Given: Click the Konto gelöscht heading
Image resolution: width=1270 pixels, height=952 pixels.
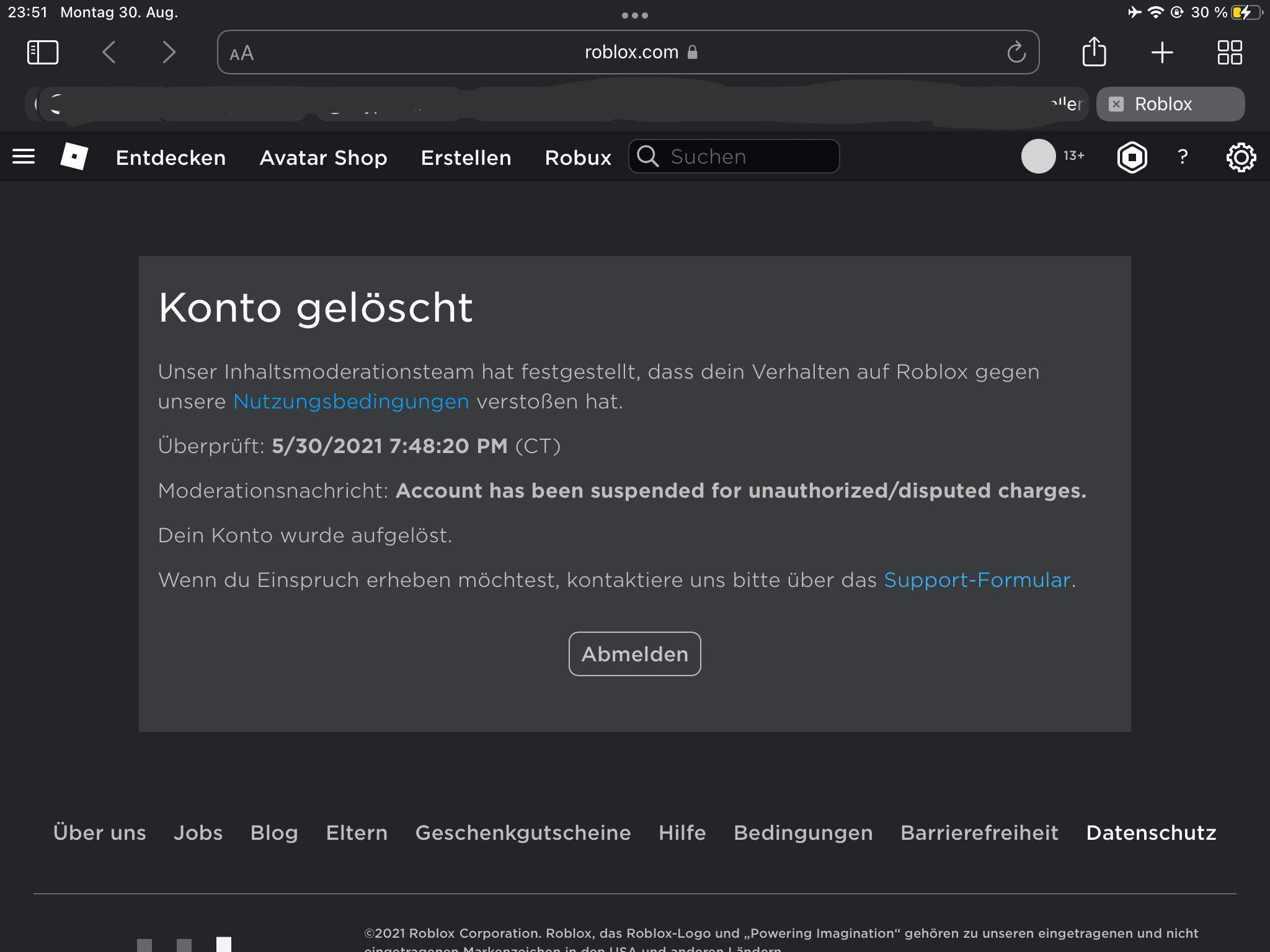Looking at the screenshot, I should 316,307.
